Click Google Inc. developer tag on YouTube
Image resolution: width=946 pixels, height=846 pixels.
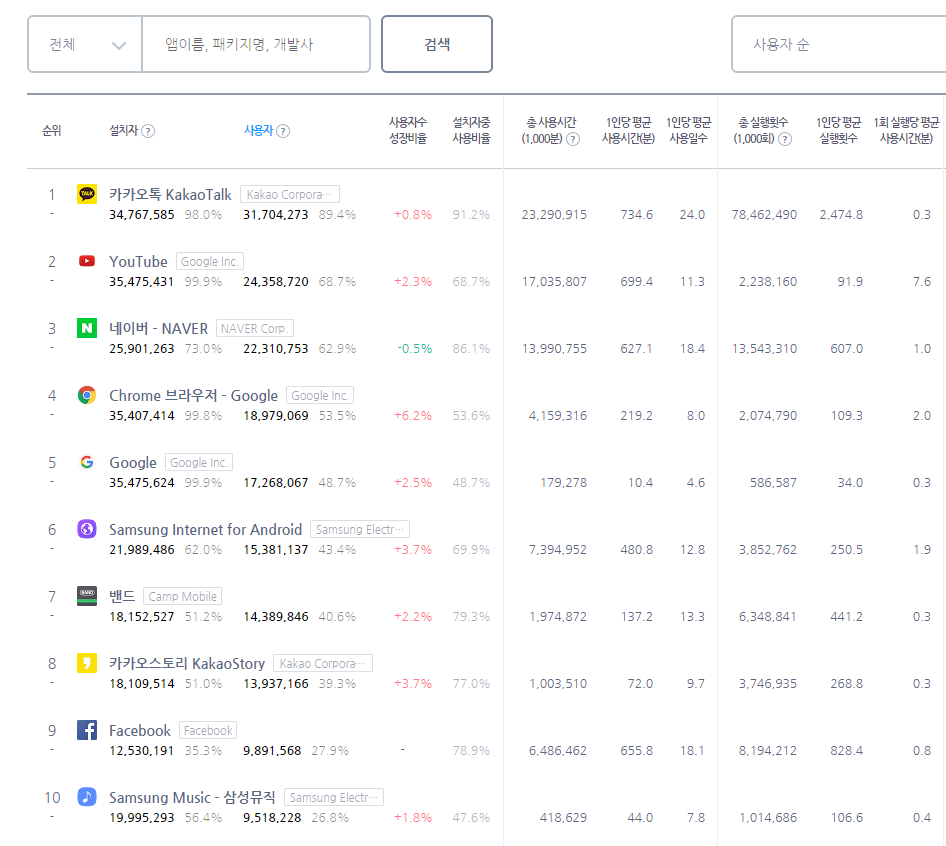tap(209, 261)
